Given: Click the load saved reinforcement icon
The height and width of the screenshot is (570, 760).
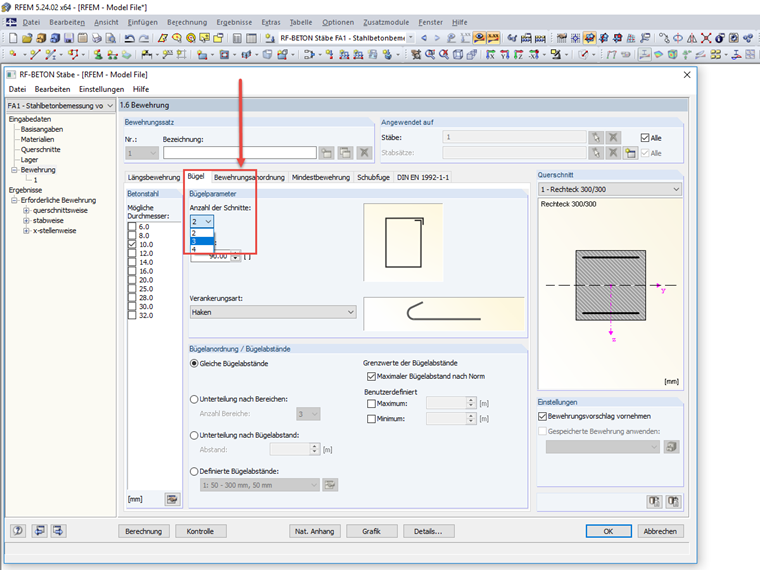Looking at the screenshot, I should [x=671, y=446].
